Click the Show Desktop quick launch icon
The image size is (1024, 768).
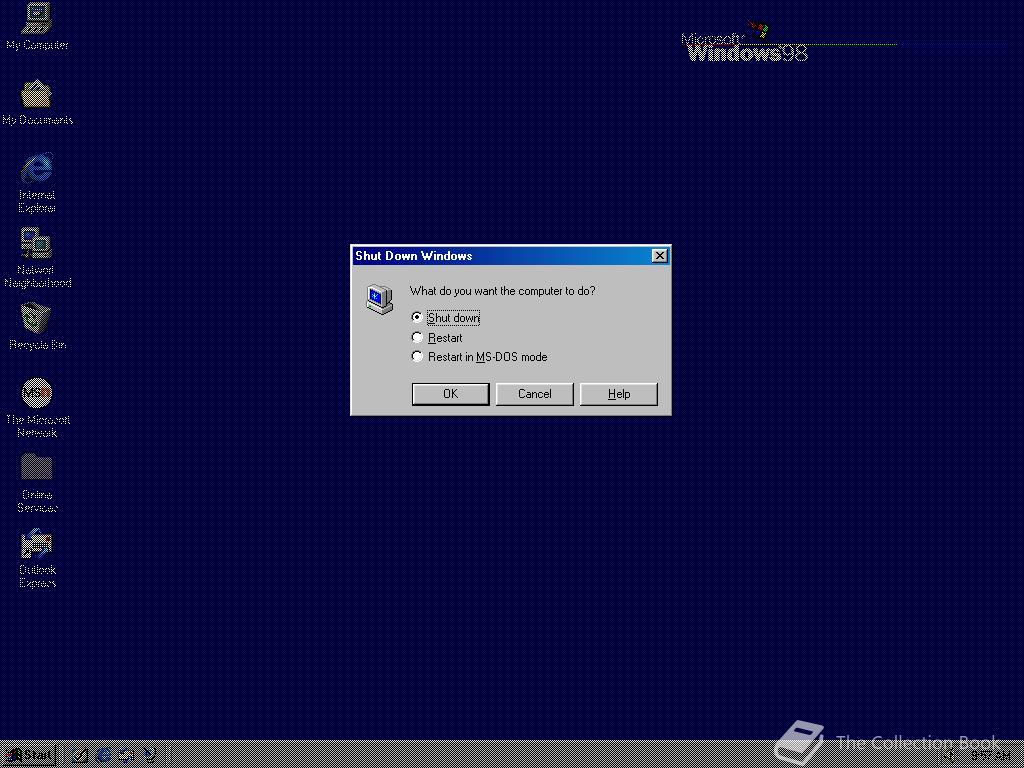coord(80,756)
